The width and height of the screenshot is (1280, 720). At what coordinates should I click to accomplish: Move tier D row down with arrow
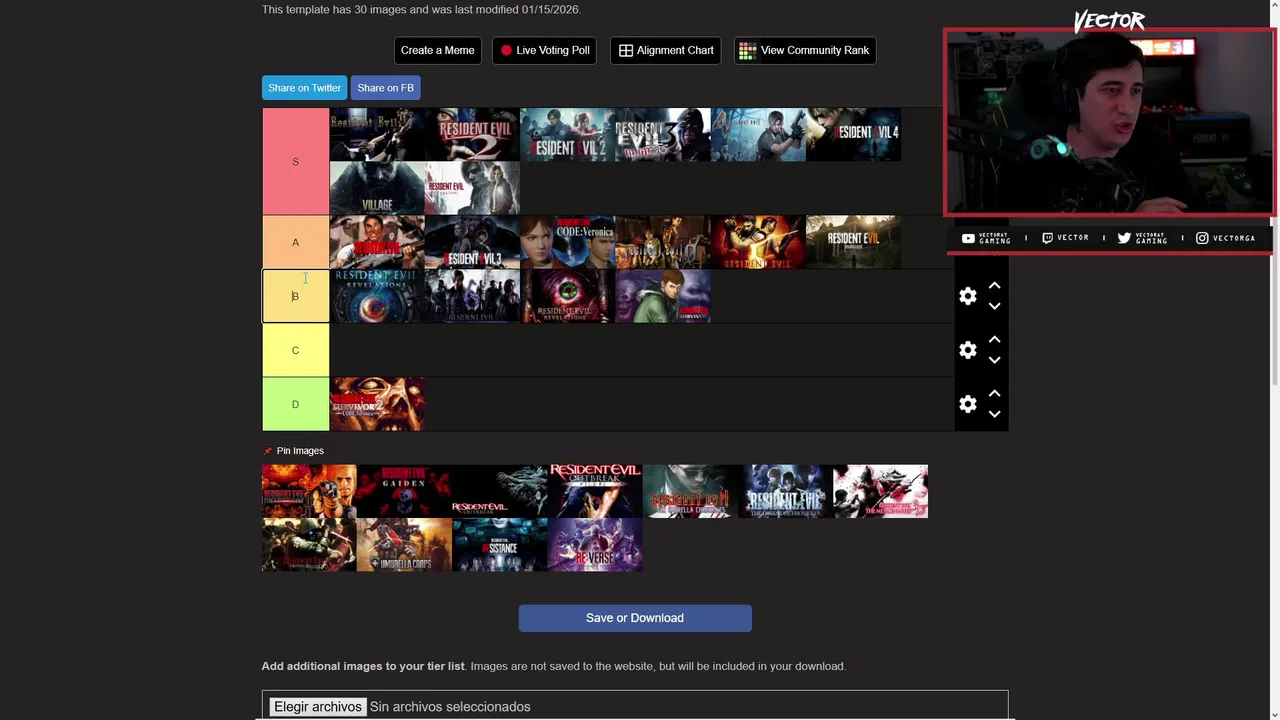point(994,414)
